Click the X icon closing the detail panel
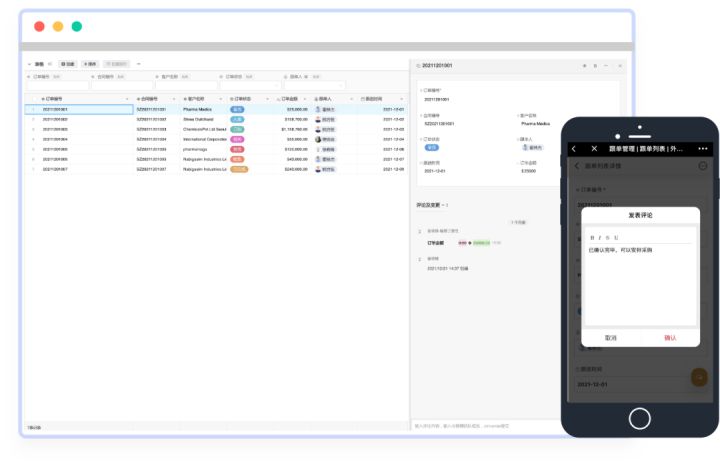Screen dimensions: 720x467 point(620,66)
